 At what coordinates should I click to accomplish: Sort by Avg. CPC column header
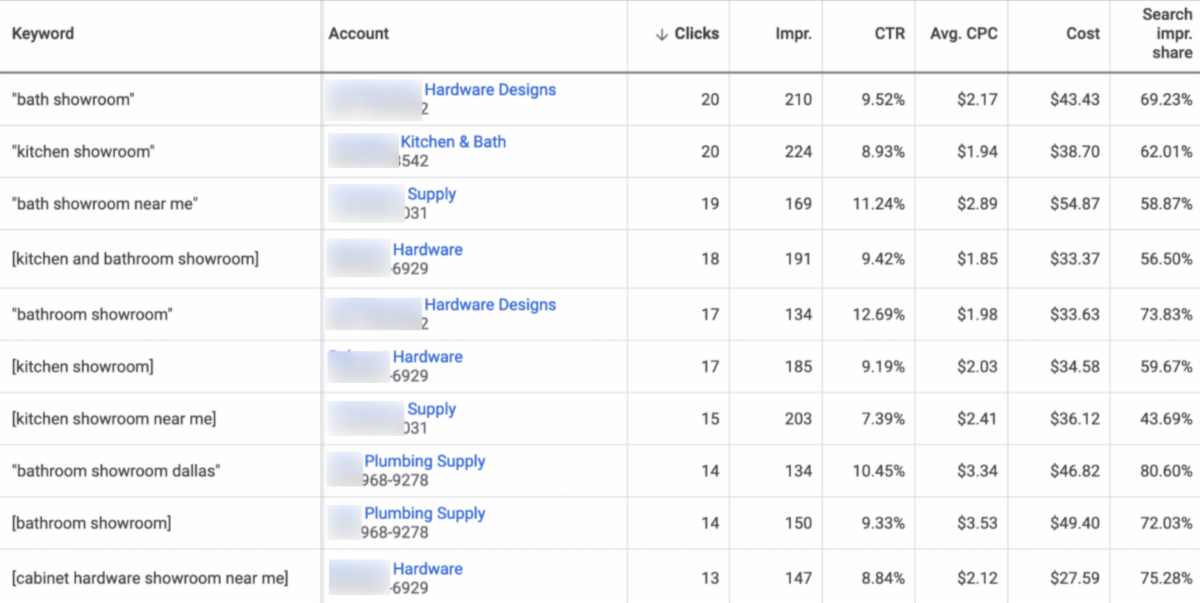click(964, 33)
